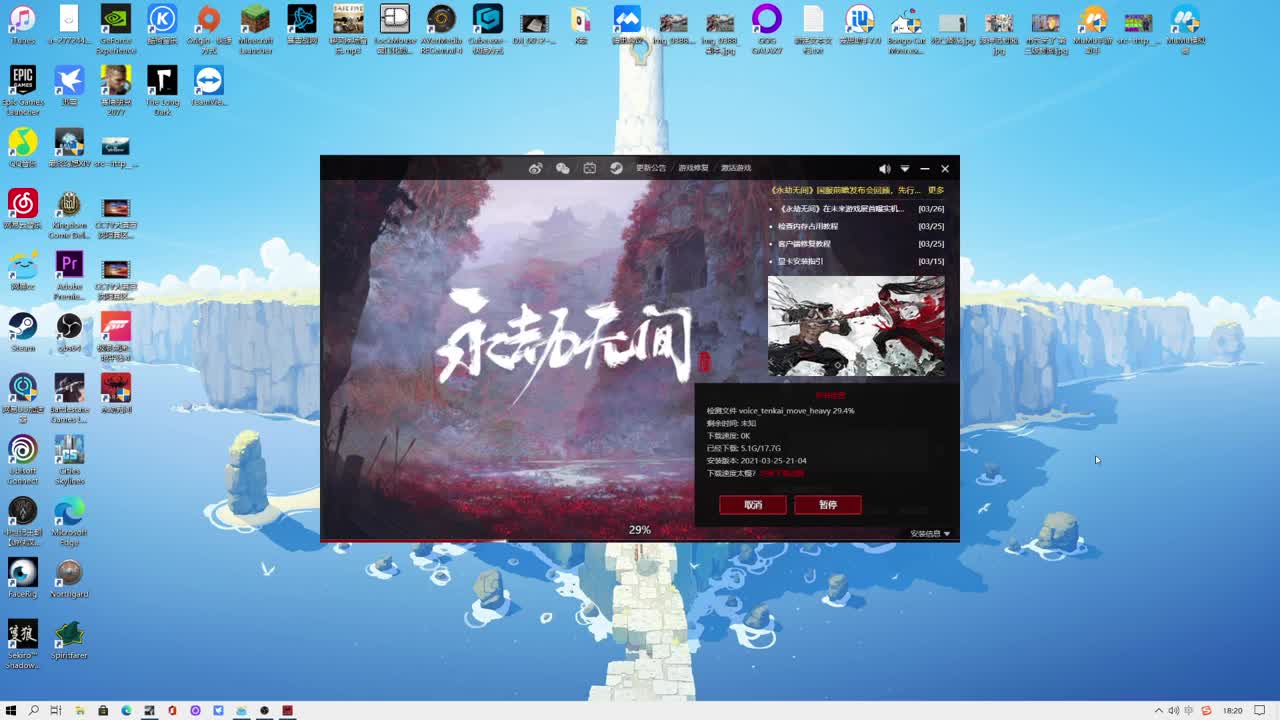
Task: Open iTunes desktop shortcut
Action: [x=22, y=26]
